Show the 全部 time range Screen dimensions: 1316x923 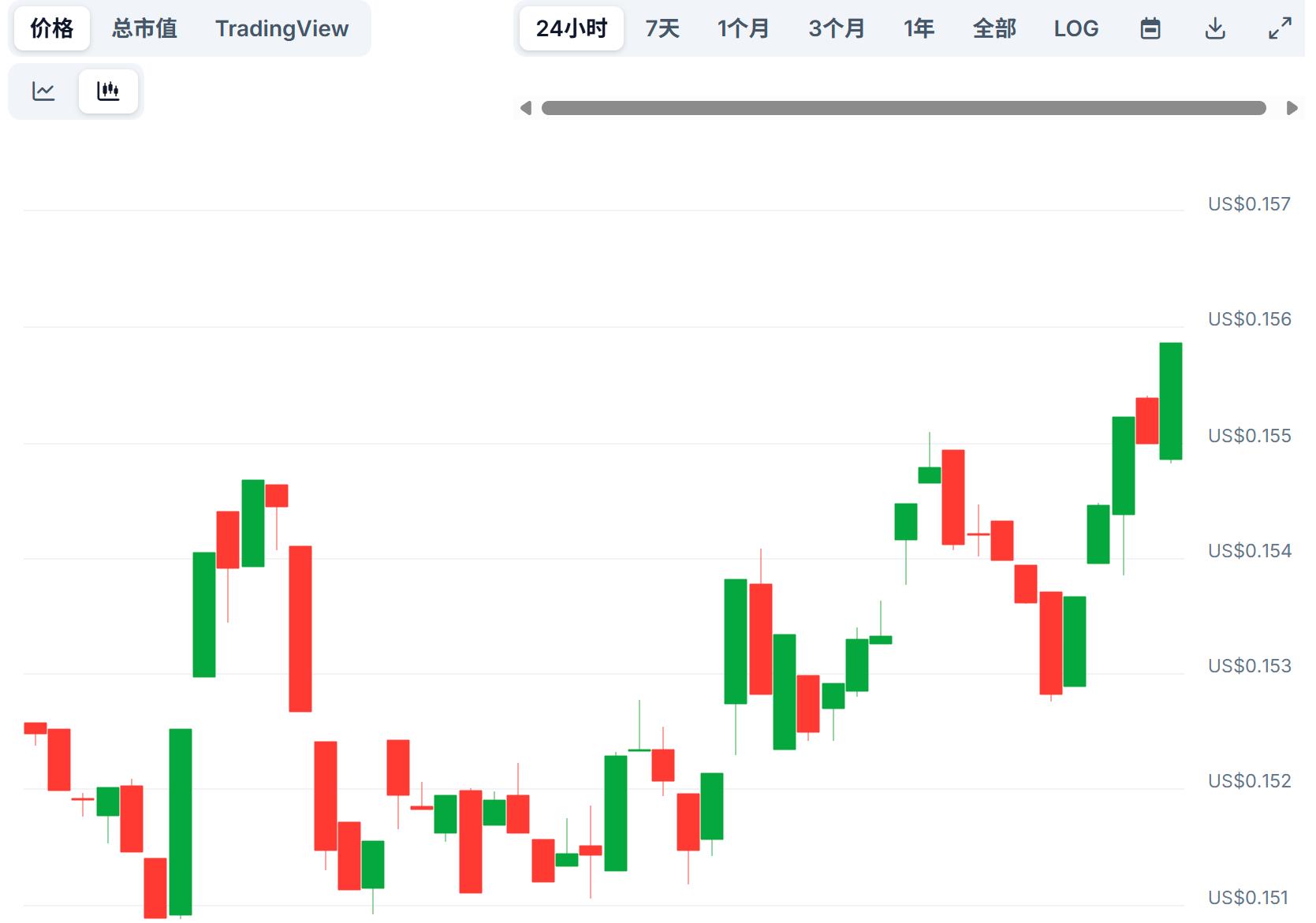click(994, 28)
